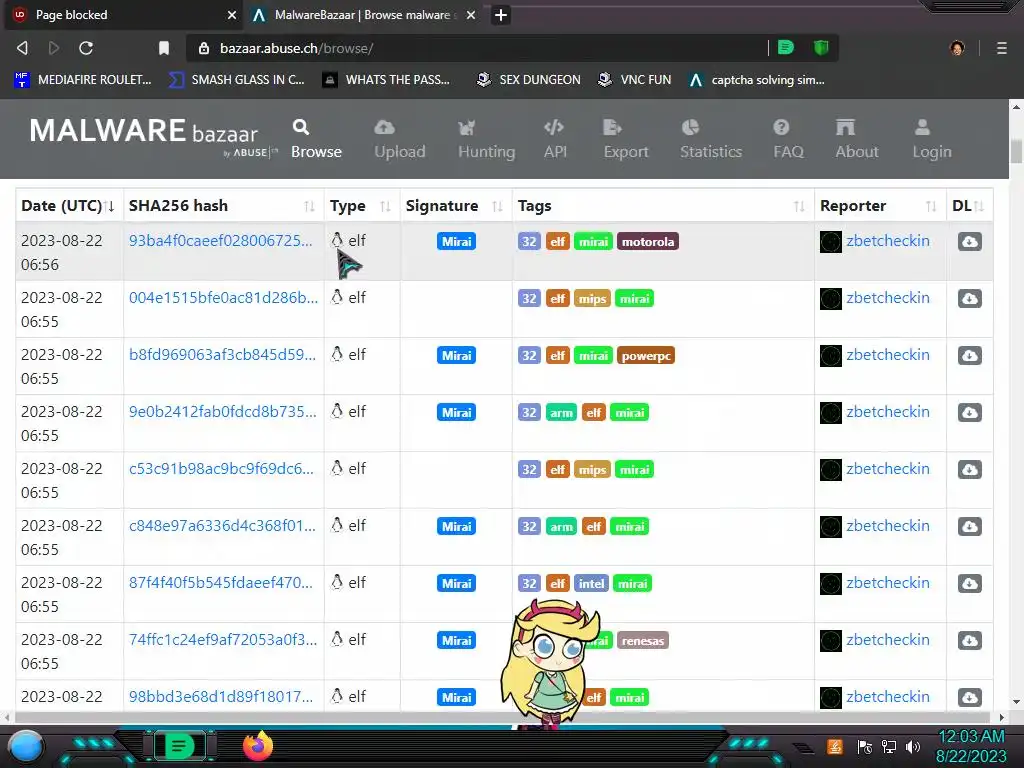Sort table by SHA256 hash column
The height and width of the screenshot is (768, 1024).
[223, 206]
